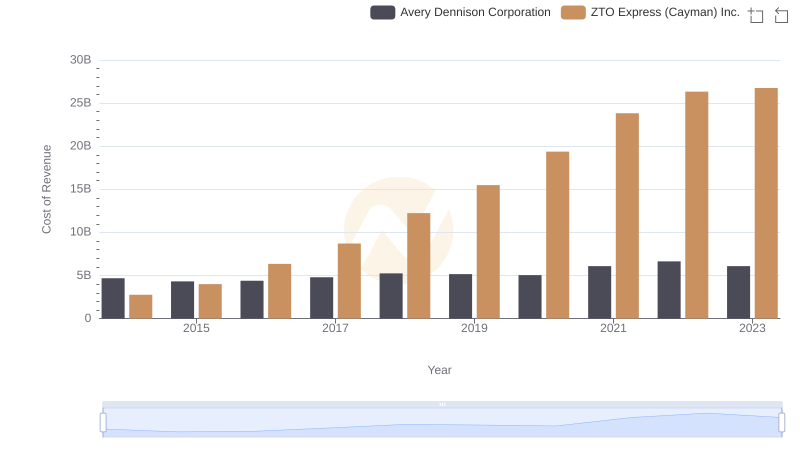Select the Avery Dennison bar for 2019
This screenshot has height=461, width=800.
coord(461,296)
